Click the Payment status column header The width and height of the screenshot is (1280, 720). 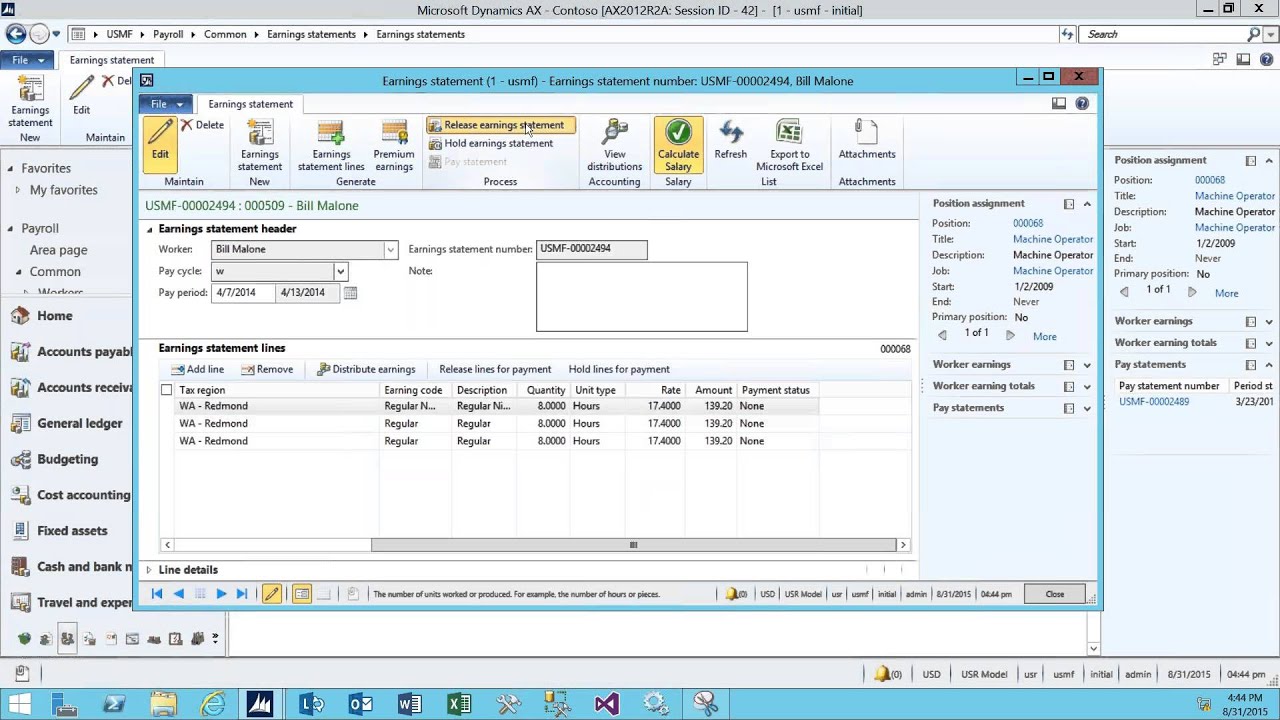pos(776,390)
